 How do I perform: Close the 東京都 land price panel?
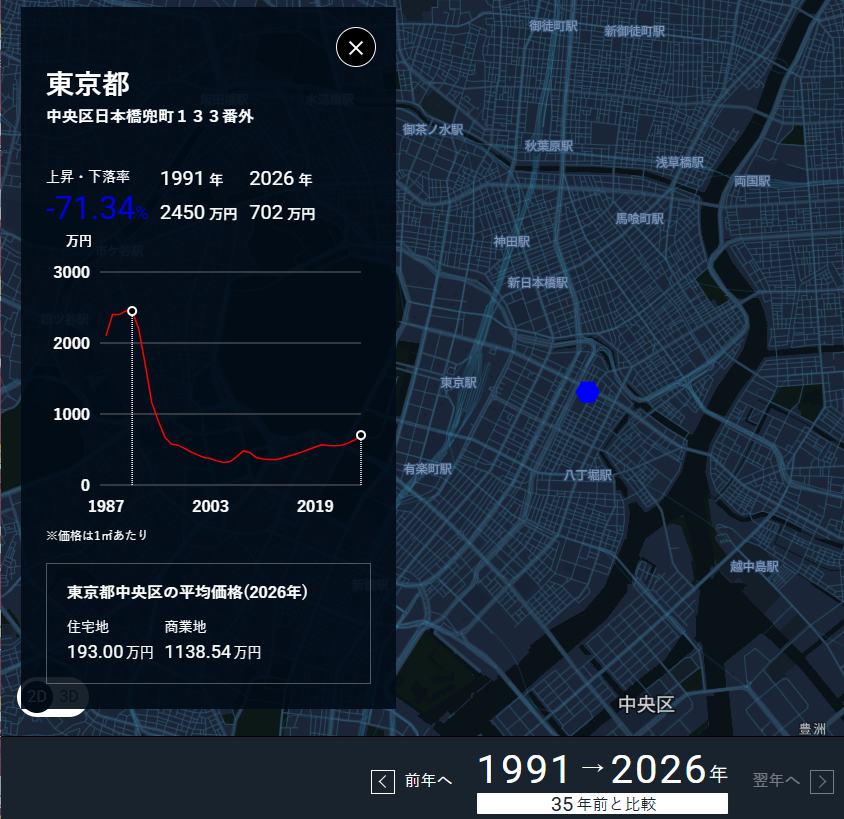point(356,47)
